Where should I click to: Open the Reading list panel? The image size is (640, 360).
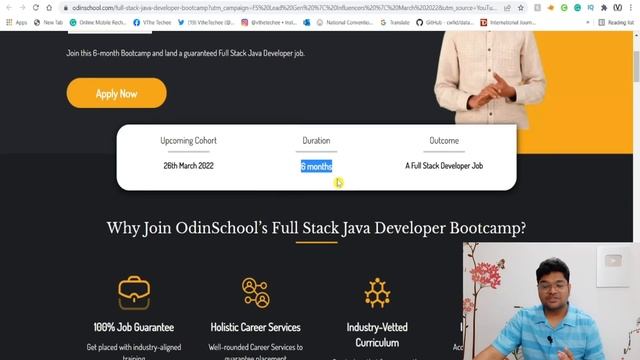tap(616, 22)
